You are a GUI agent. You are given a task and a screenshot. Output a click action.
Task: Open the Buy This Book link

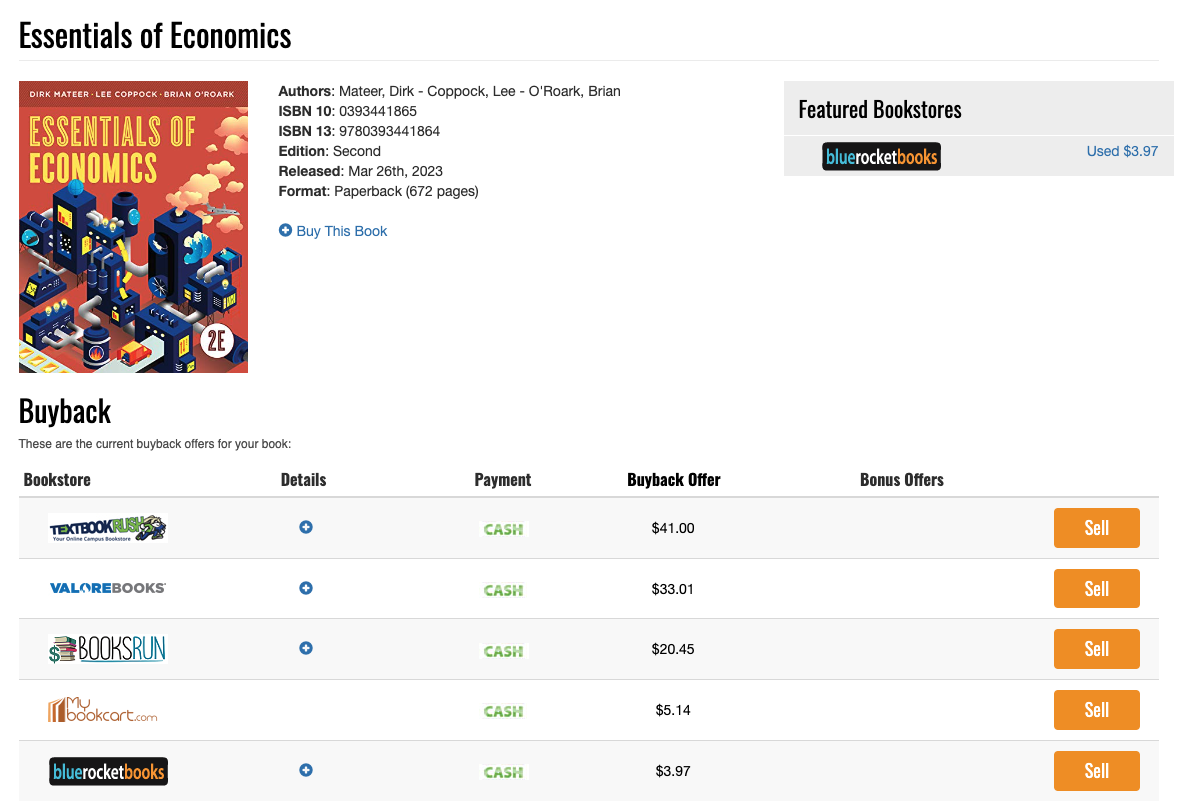340,230
